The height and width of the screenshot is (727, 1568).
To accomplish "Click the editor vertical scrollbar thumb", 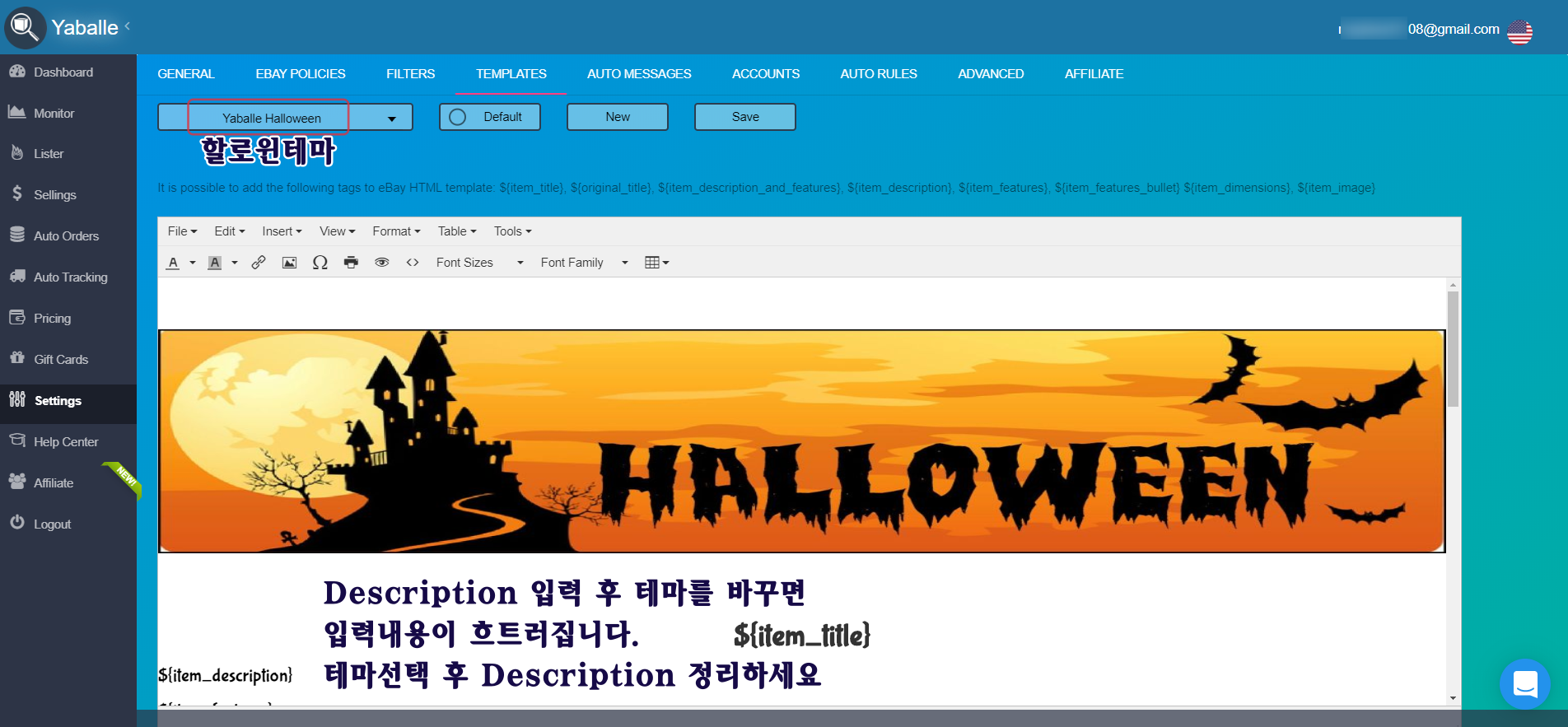I will 1453,349.
